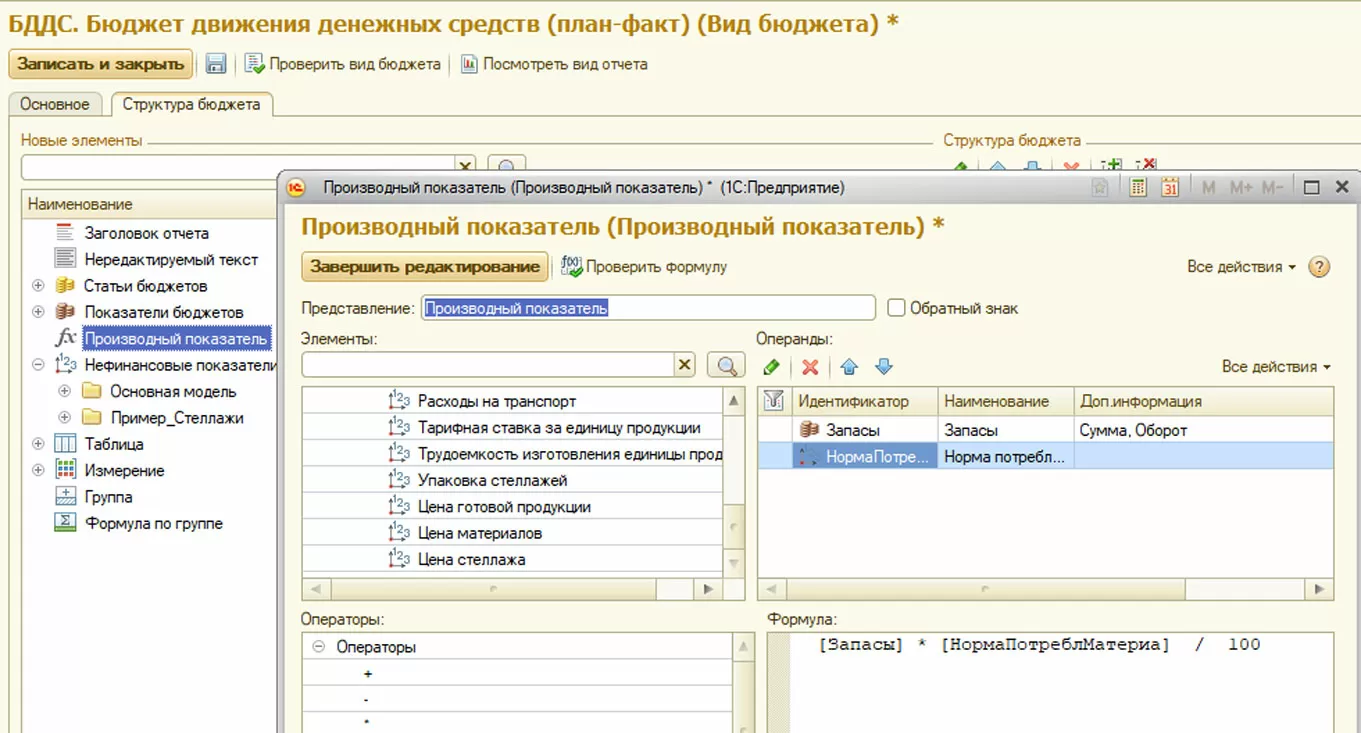The height and width of the screenshot is (733, 1361).
Task: Click the green pencil edit operand icon
Action: pos(771,367)
